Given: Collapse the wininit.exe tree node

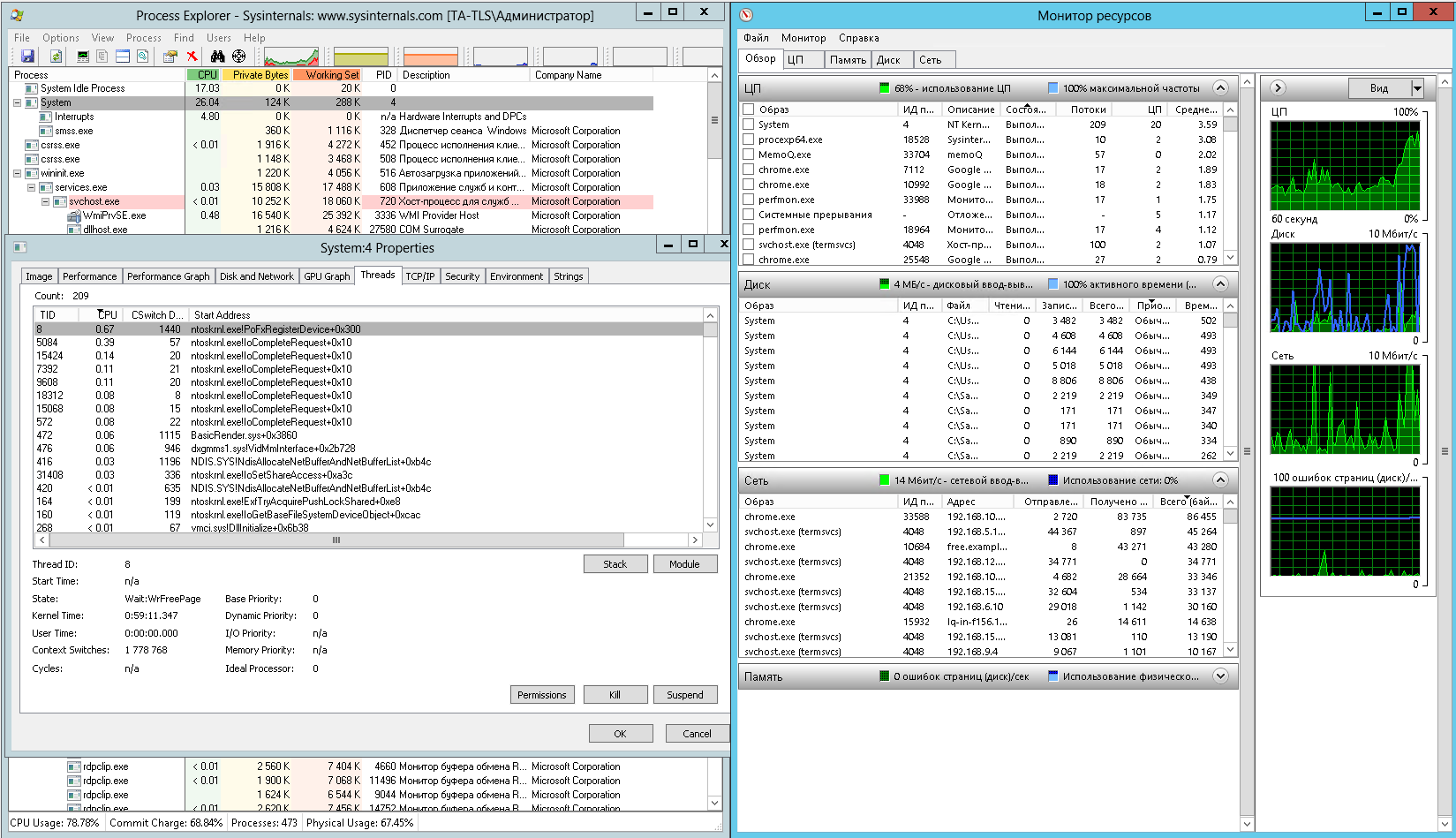Looking at the screenshot, I should click(17, 173).
